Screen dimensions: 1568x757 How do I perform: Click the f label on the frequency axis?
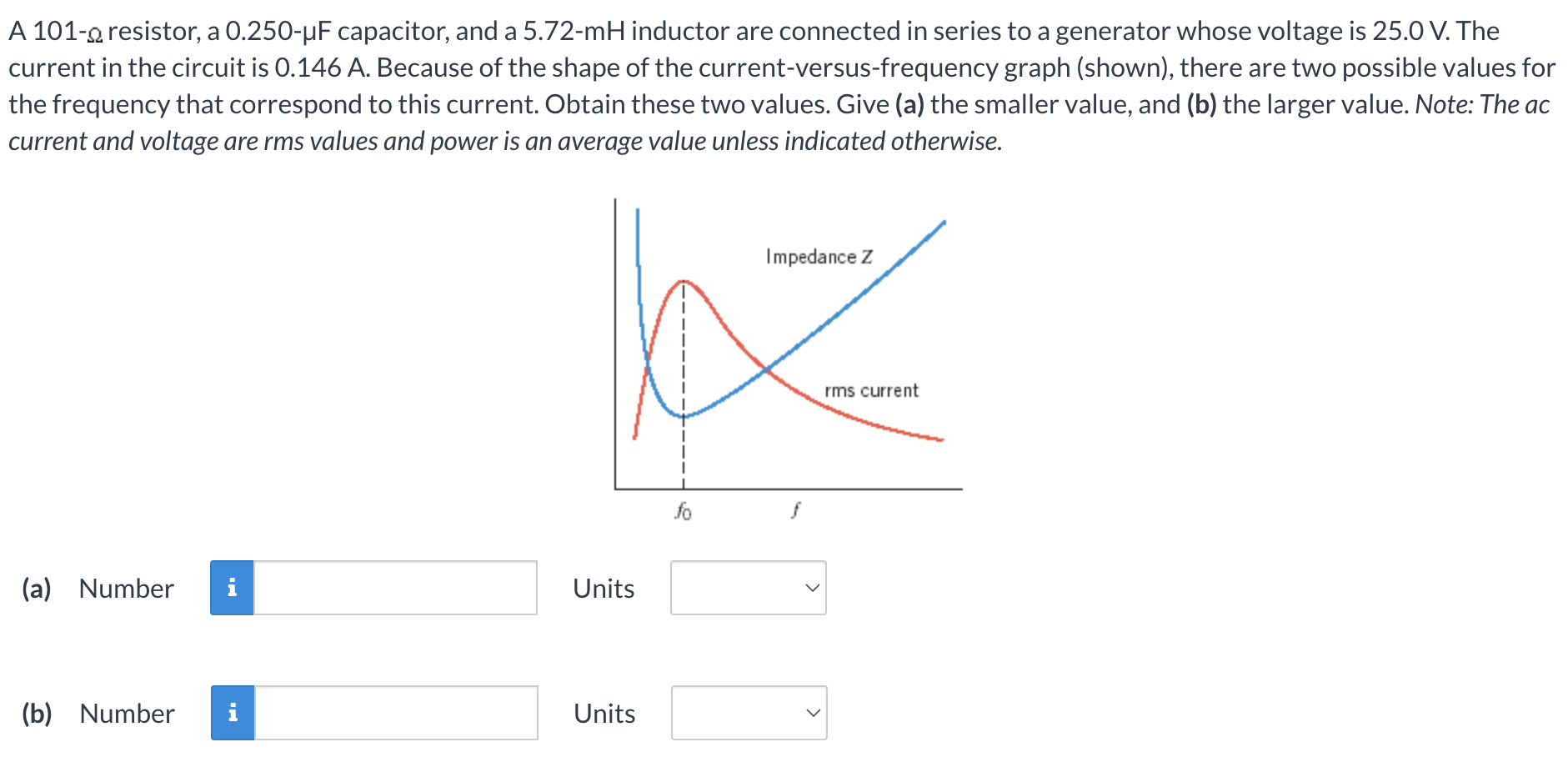tap(798, 509)
